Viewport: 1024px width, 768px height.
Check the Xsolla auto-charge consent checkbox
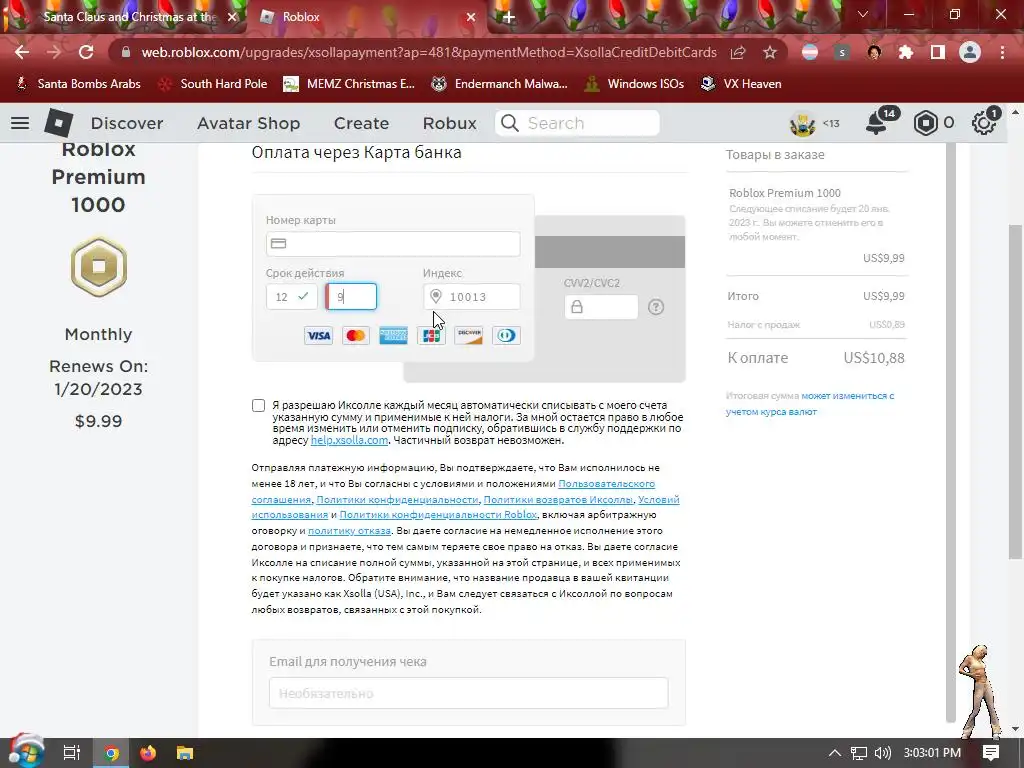coord(259,406)
